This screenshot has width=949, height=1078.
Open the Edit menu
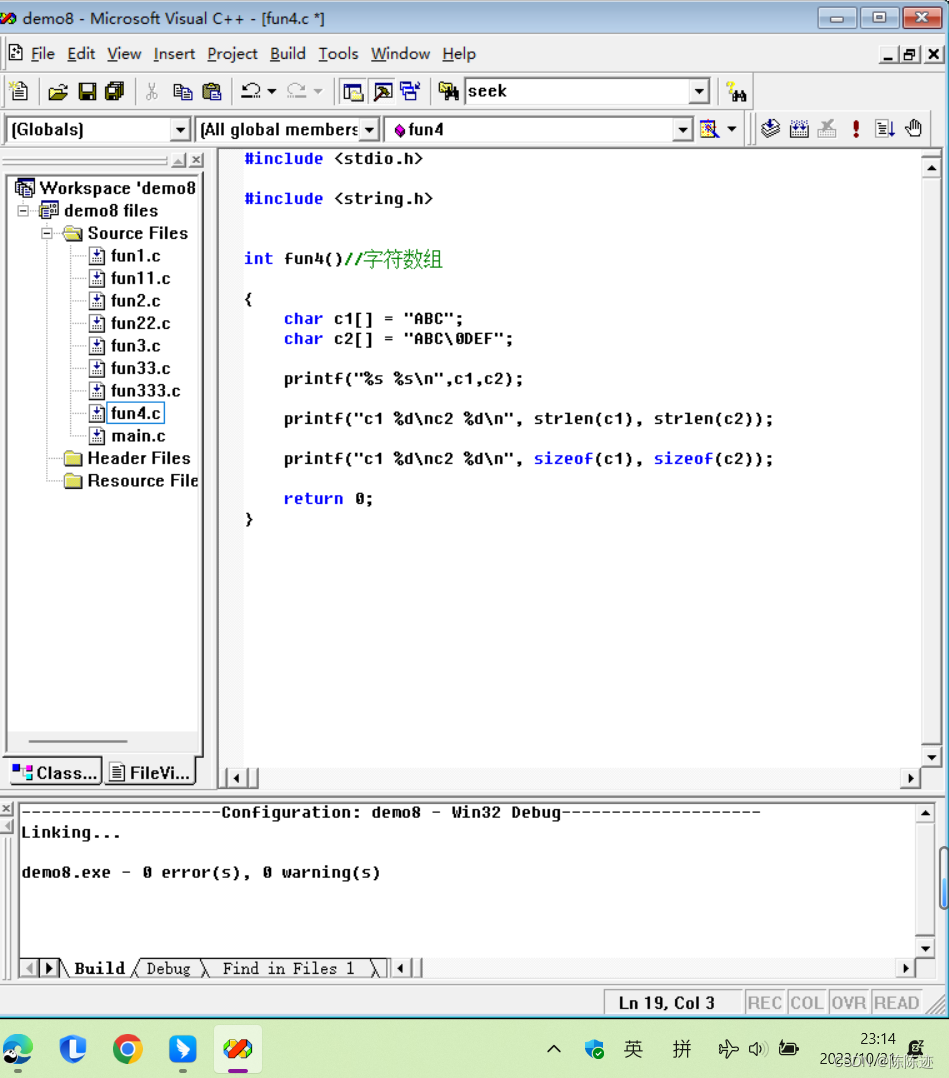pyautogui.click(x=81, y=54)
